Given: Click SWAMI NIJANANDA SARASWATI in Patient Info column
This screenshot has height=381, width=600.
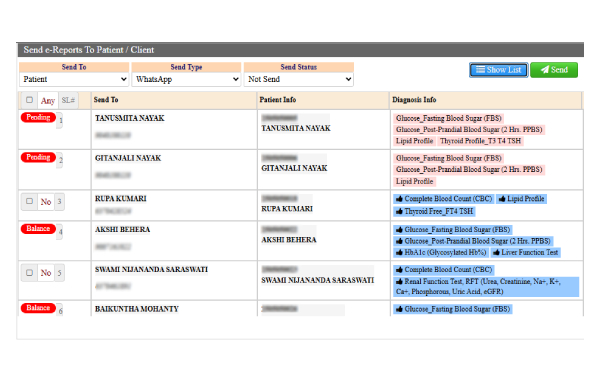Looking at the screenshot, I should [x=318, y=280].
